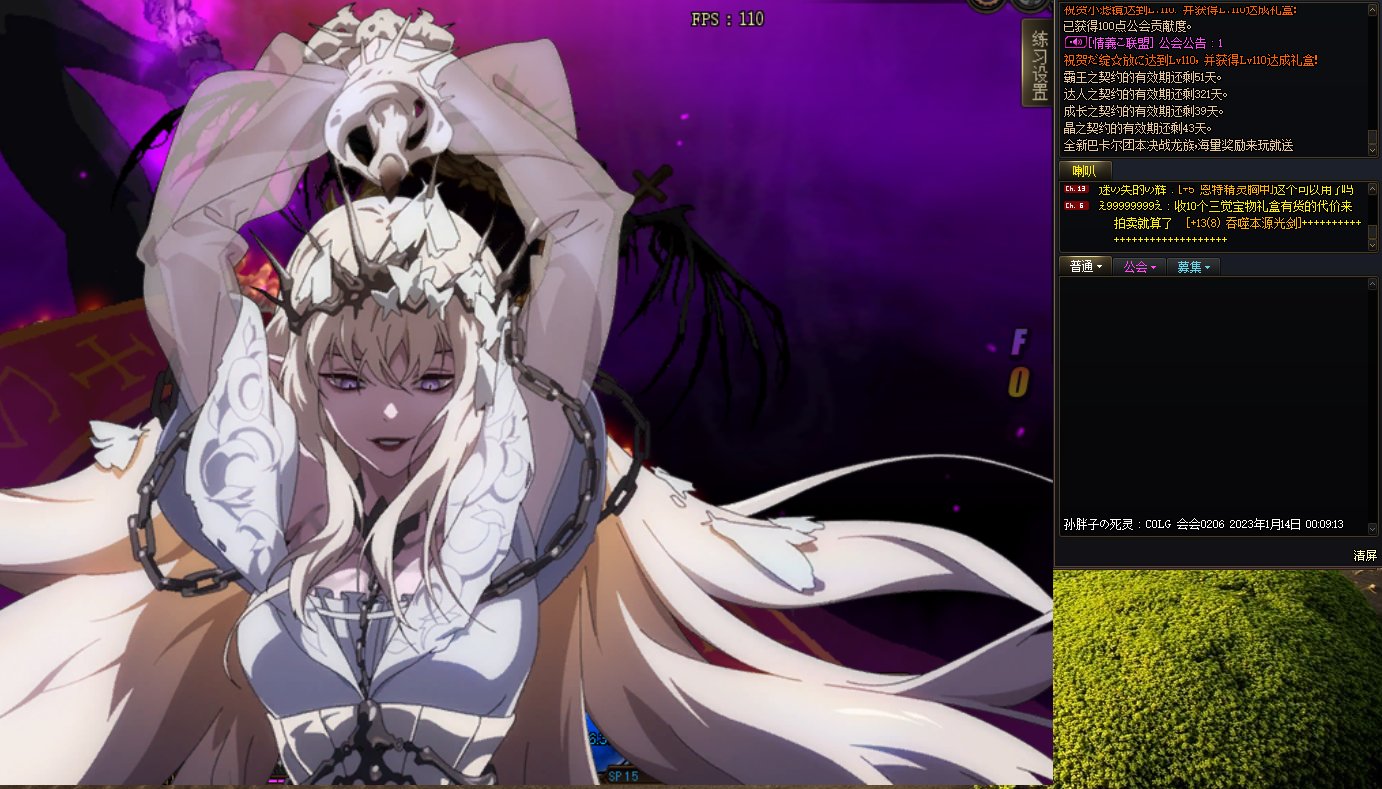This screenshot has width=1382, height=789.
Task: Click the player name 孙胖子の死灵
Action: click(1100, 524)
